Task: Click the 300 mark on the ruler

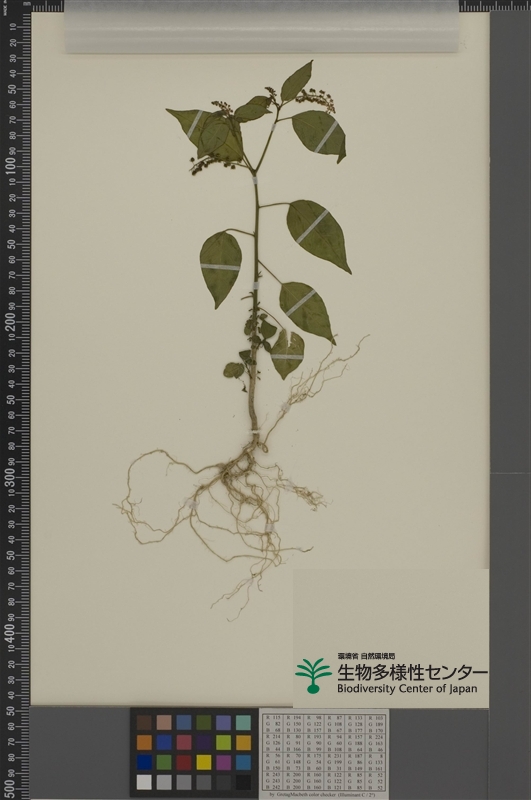Action: click(x=10, y=477)
